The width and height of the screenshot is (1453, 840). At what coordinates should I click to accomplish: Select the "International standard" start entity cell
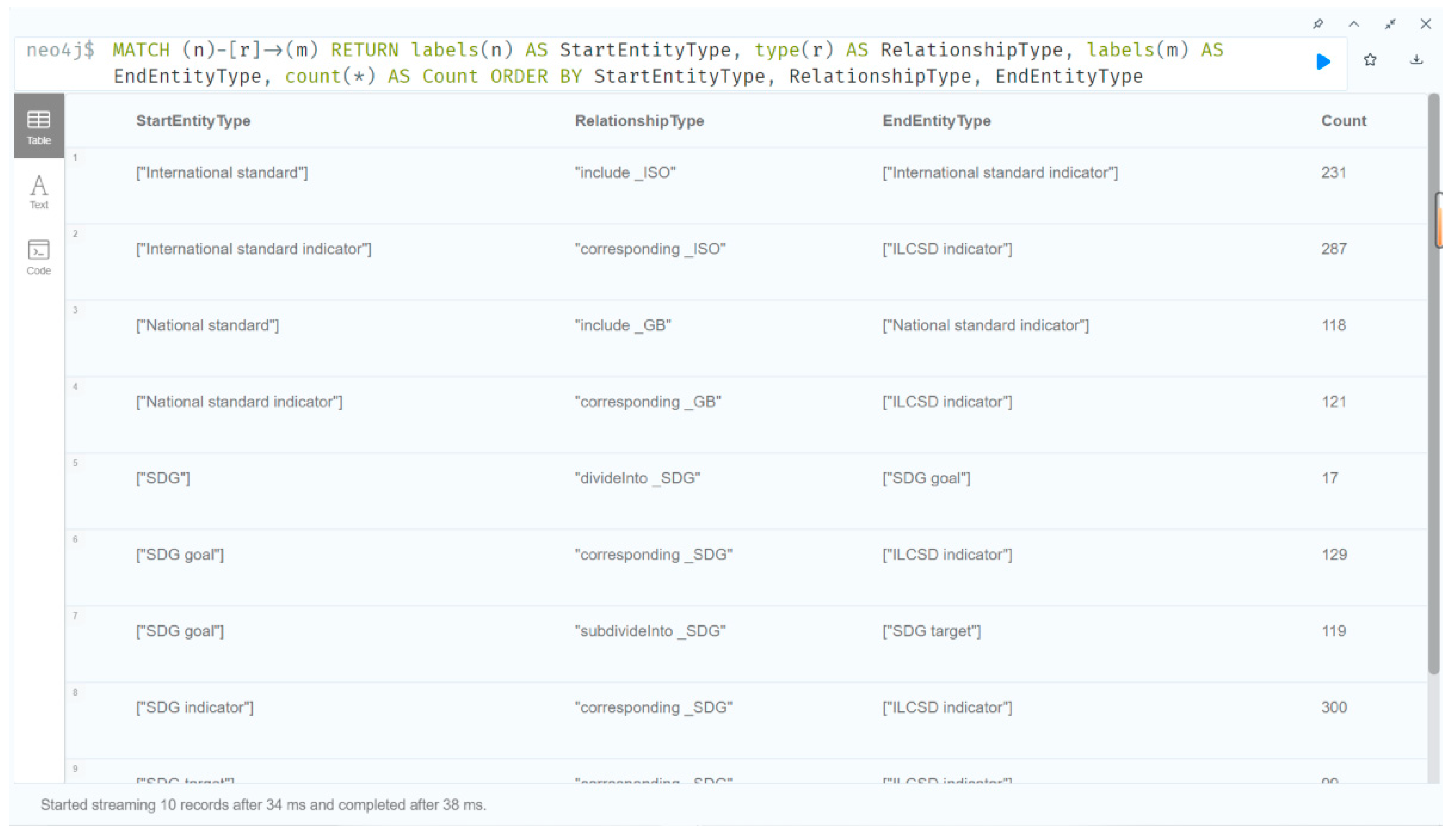pos(222,173)
